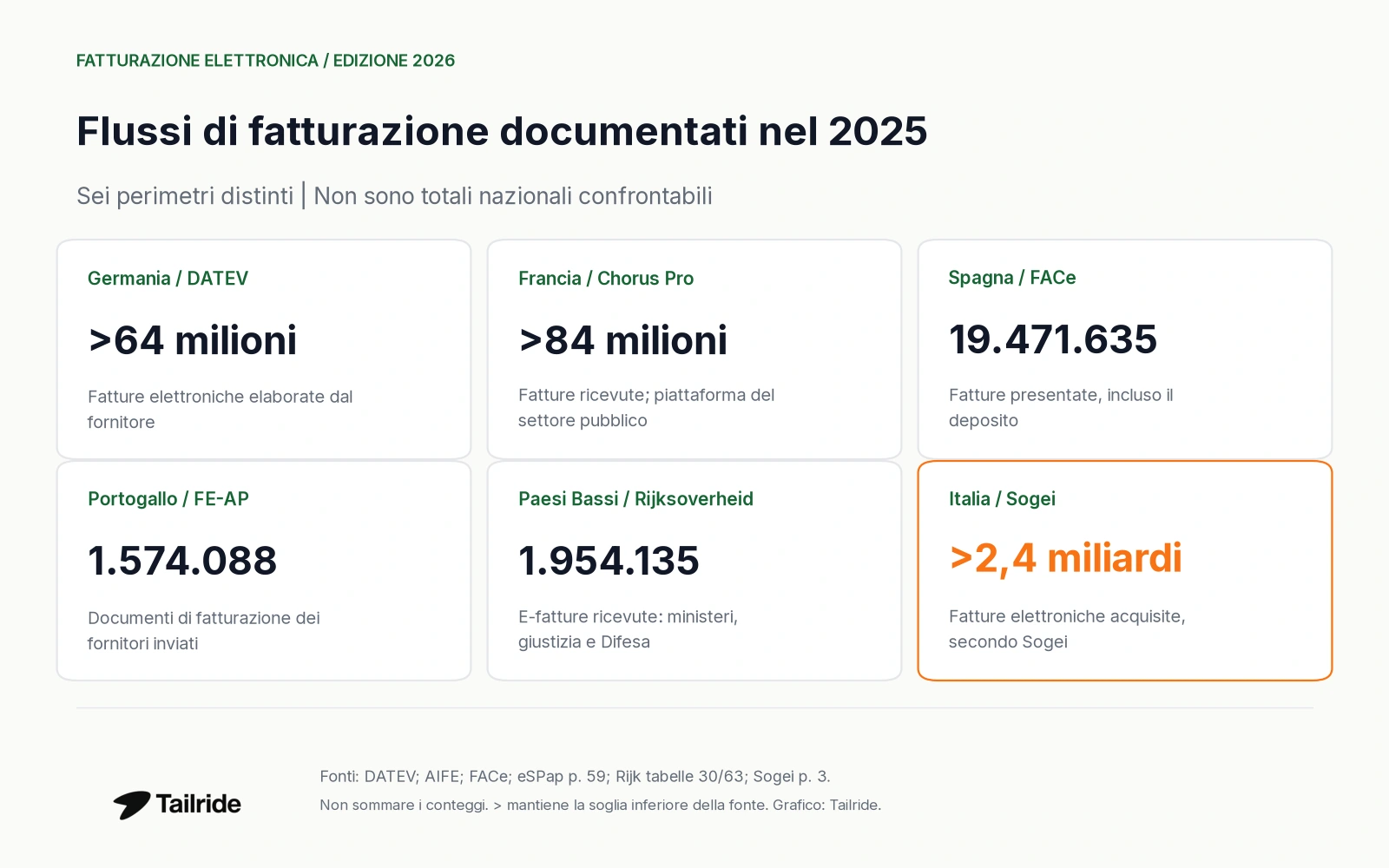This screenshot has height=868, width=1389.
Task: Select the 'Spagna / FACe' card label
Action: pyautogui.click(x=1012, y=278)
